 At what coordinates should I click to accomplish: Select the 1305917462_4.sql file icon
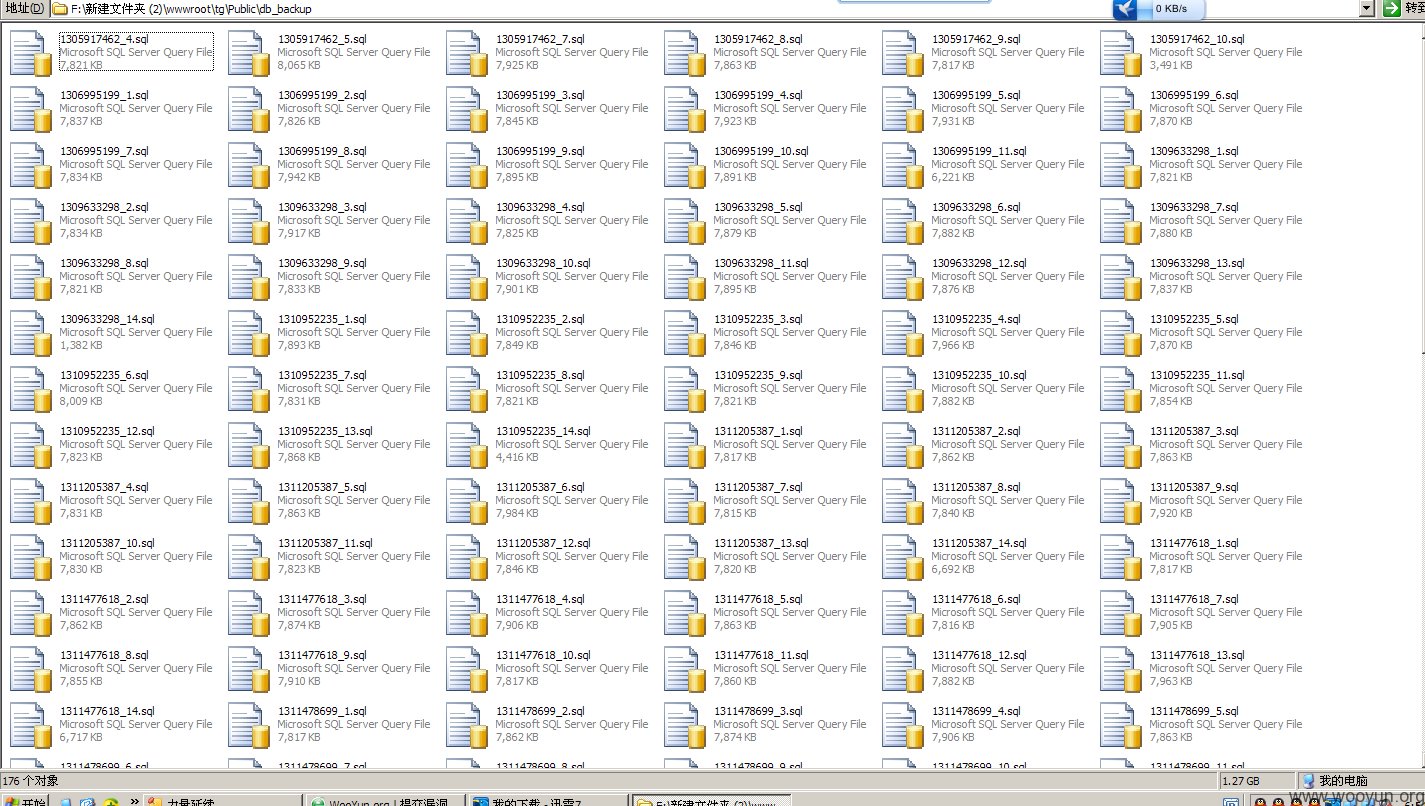coord(30,53)
